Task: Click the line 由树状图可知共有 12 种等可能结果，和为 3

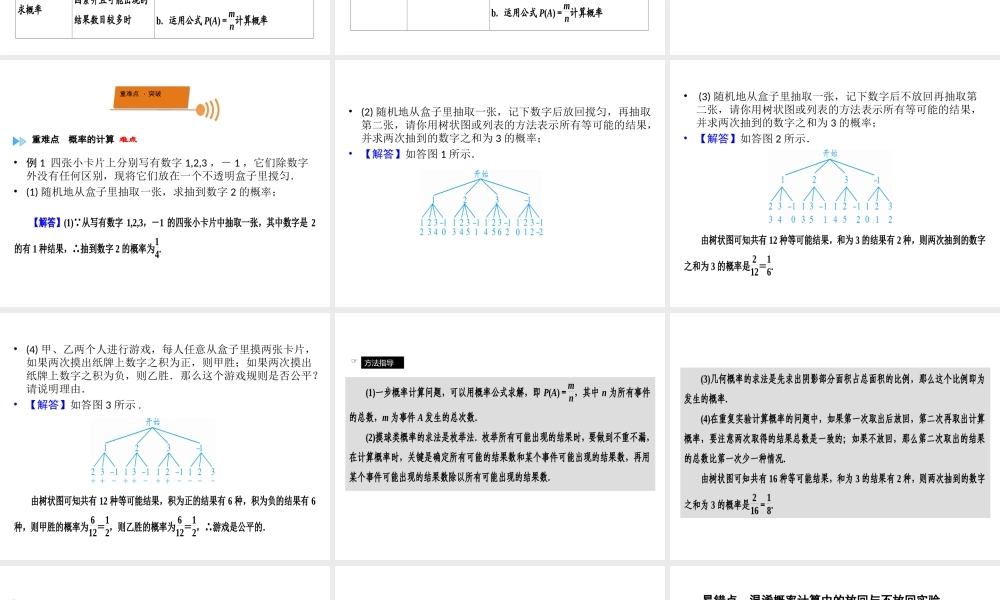Action: click(843, 240)
